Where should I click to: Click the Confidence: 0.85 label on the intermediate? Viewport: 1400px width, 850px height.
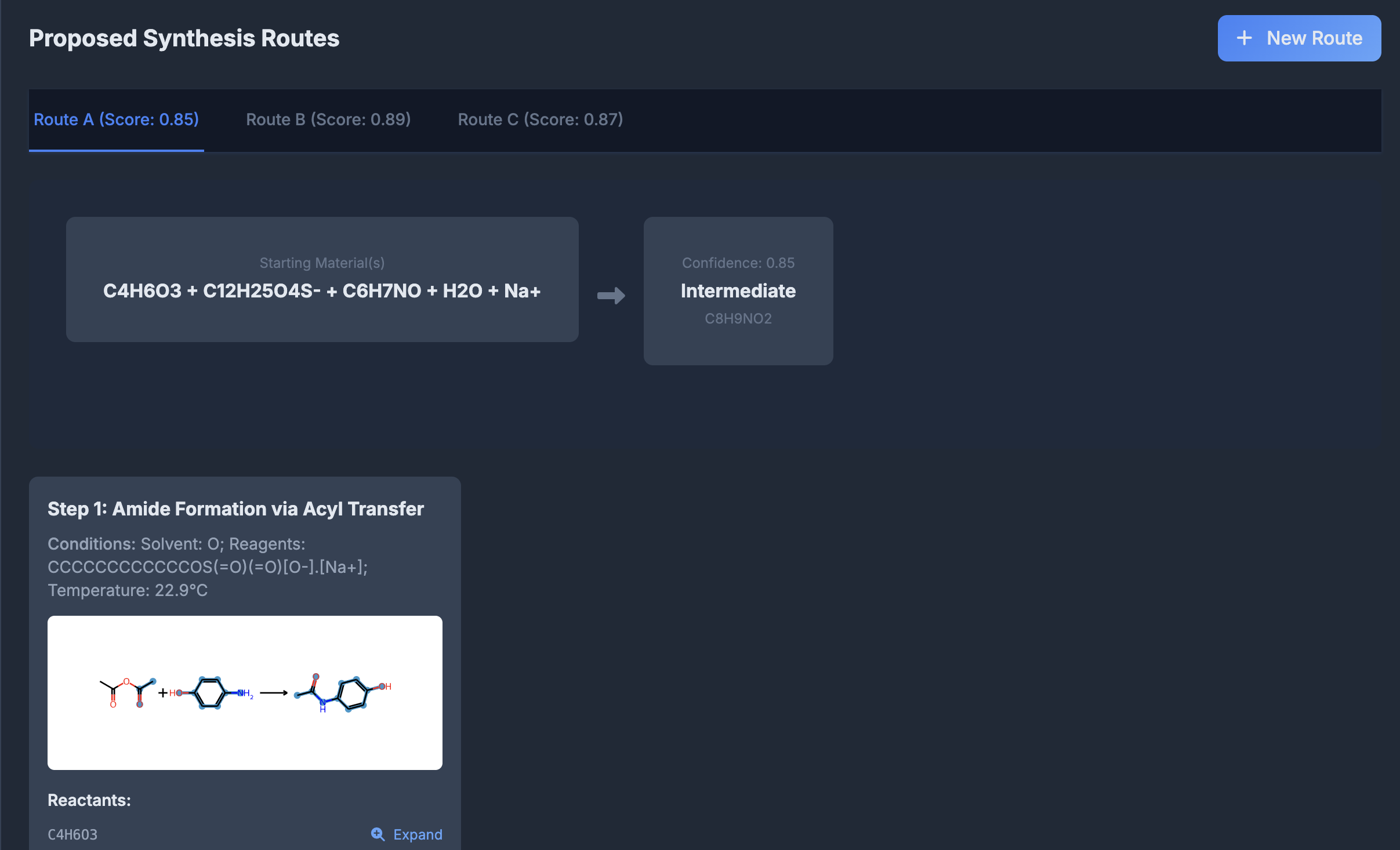click(x=738, y=262)
